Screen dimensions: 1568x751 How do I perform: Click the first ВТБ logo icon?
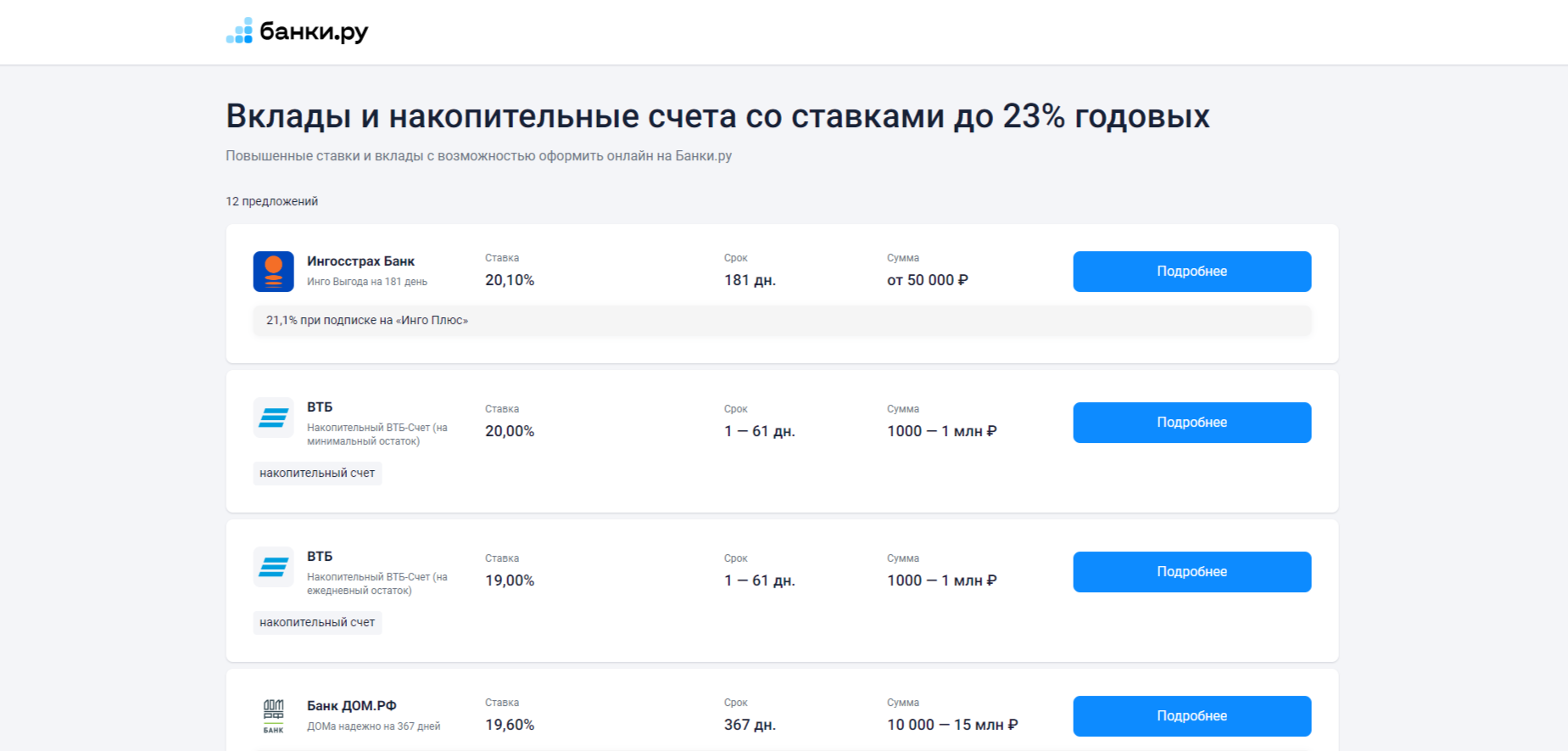tap(273, 418)
